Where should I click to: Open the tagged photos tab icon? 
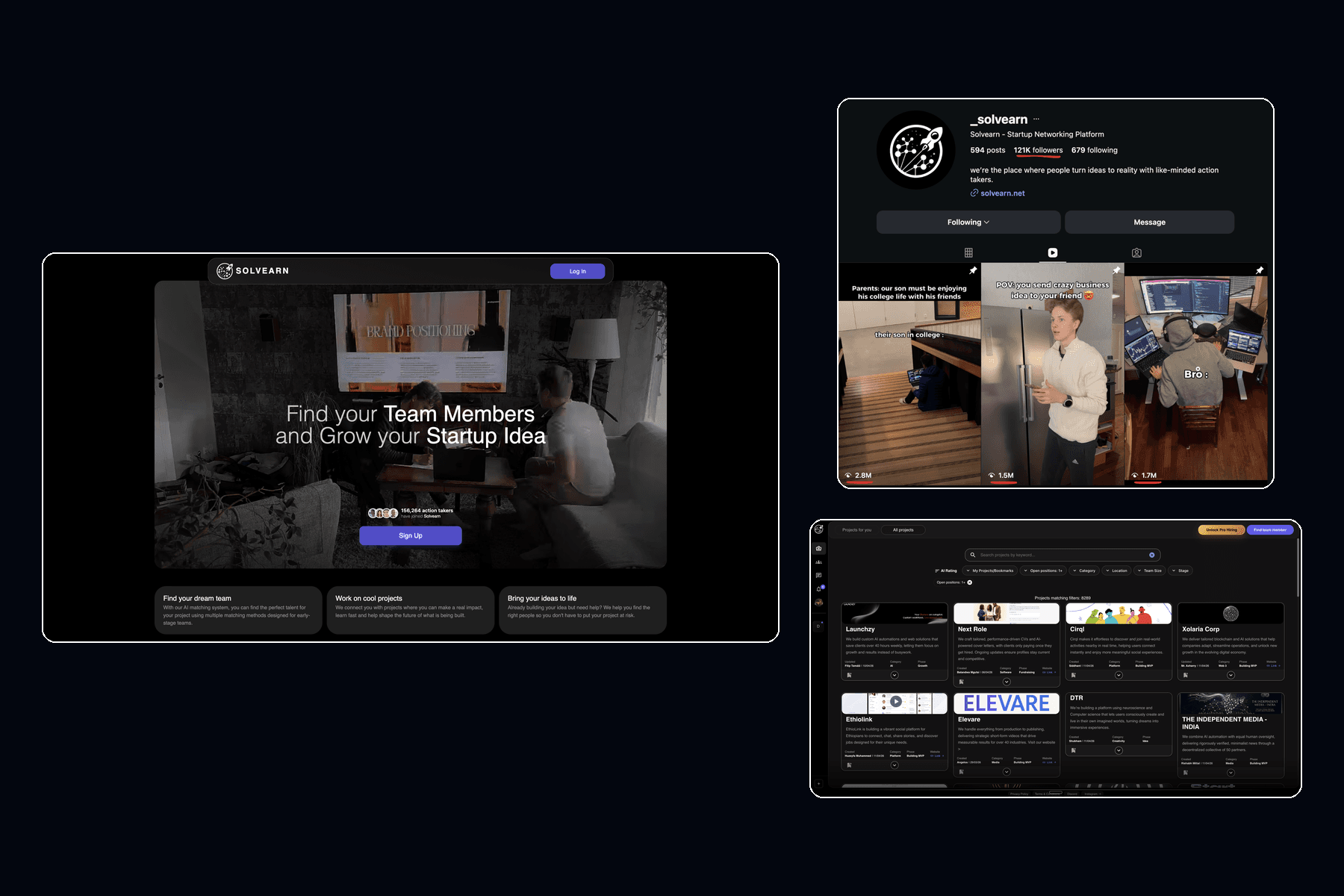(x=1136, y=253)
